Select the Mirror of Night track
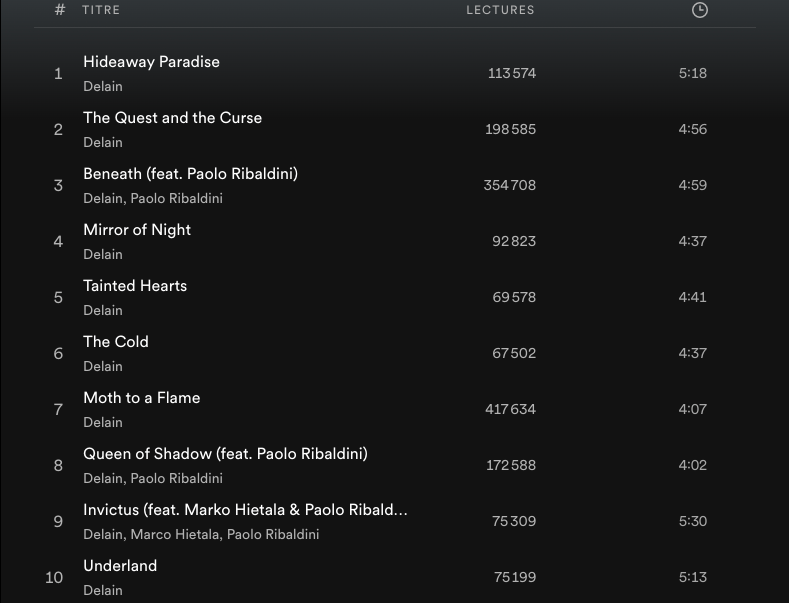 137,230
